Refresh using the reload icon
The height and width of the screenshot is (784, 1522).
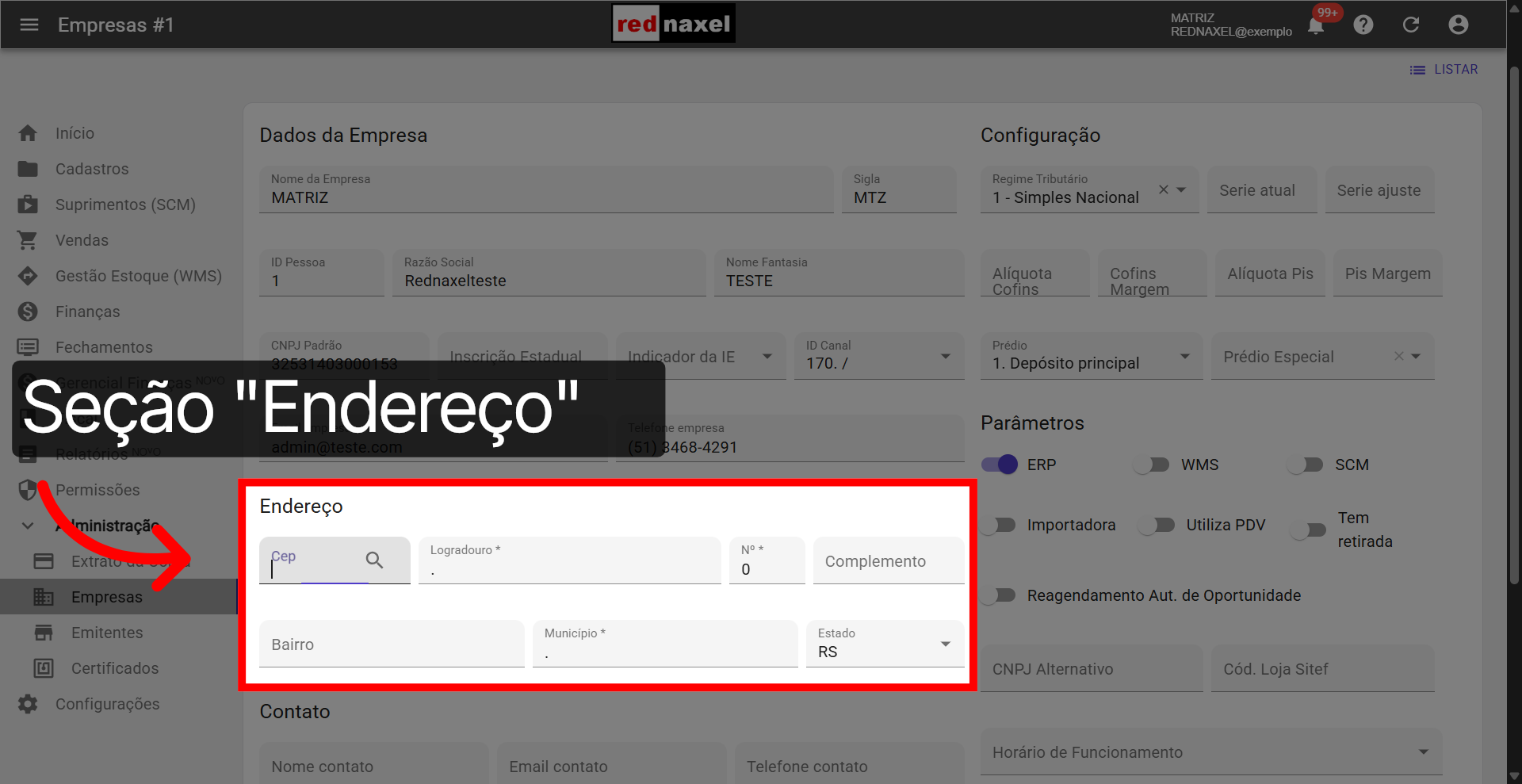coord(1411,25)
